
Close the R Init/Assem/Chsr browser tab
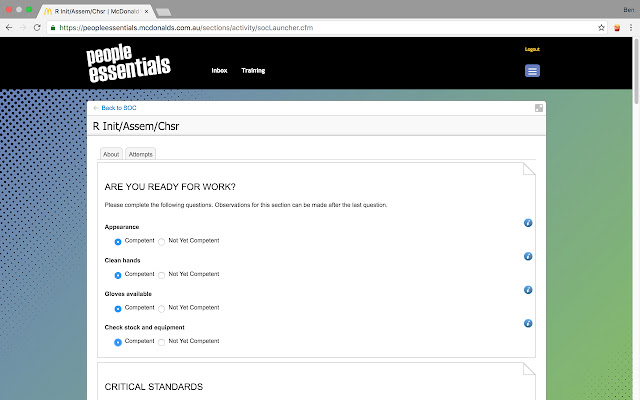pyautogui.click(x=147, y=11)
